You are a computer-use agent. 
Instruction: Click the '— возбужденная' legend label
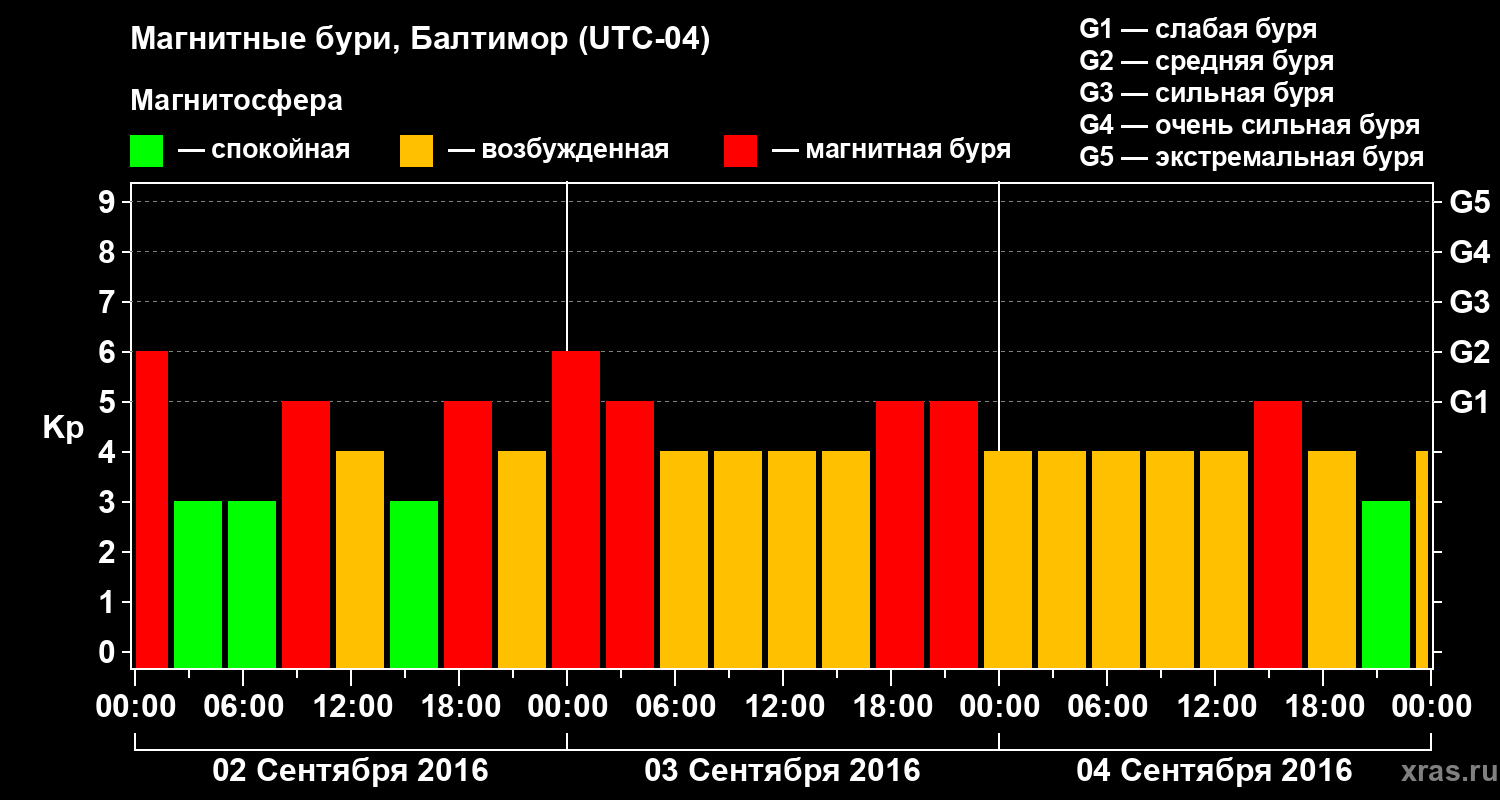[x=558, y=150]
